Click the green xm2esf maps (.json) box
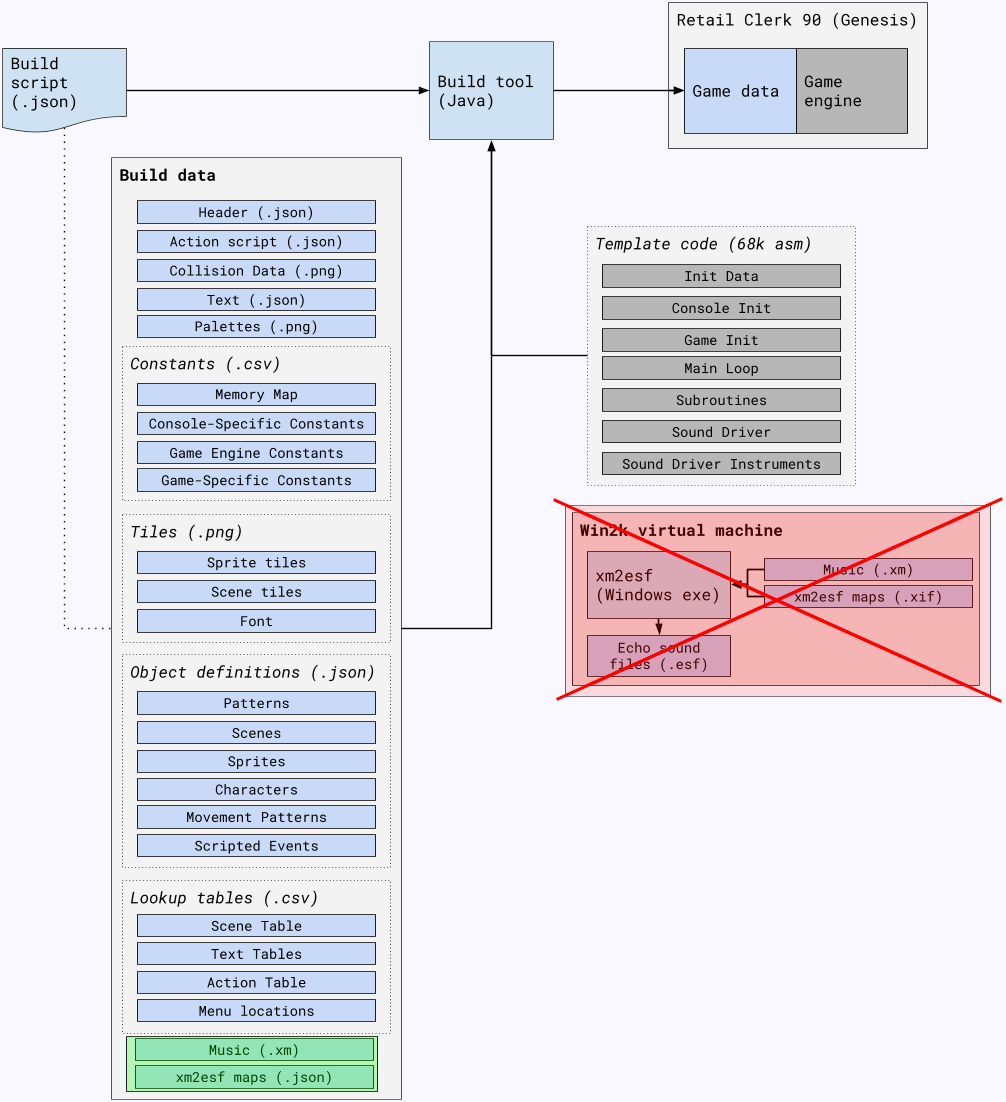 click(253, 1077)
